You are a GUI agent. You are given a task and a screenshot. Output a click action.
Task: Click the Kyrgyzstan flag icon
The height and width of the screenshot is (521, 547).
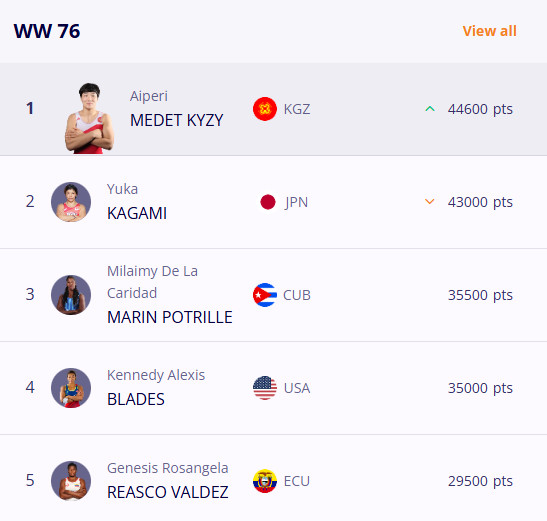(265, 109)
